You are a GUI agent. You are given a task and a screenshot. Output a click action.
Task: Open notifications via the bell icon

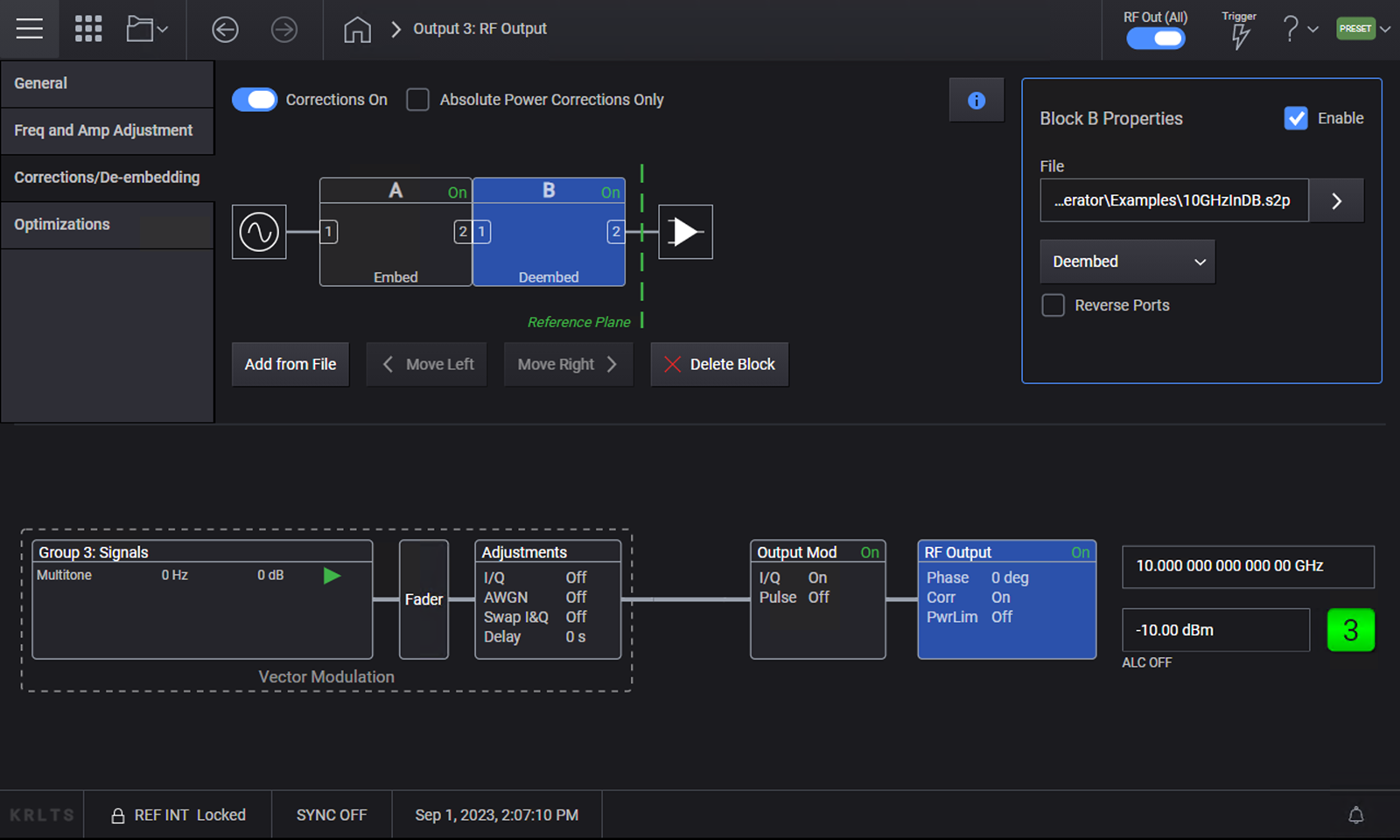tap(1354, 814)
